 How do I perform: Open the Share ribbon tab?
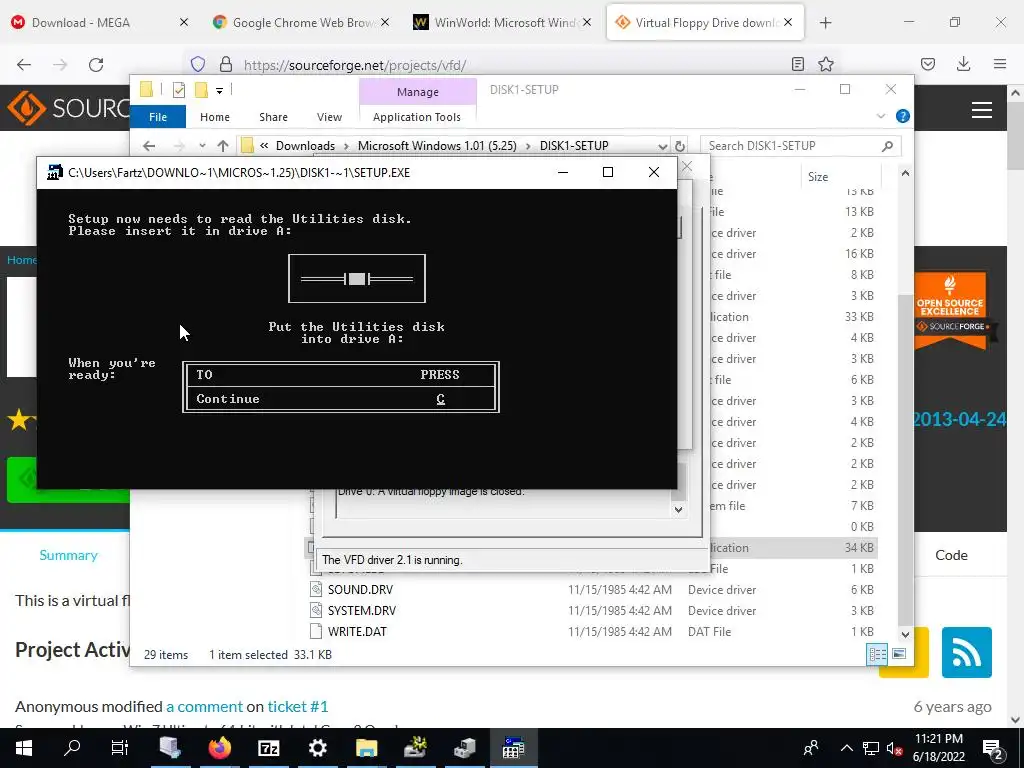click(273, 117)
